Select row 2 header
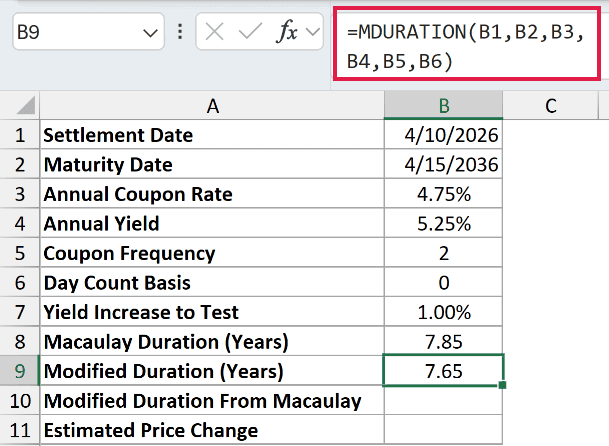 tap(20, 164)
